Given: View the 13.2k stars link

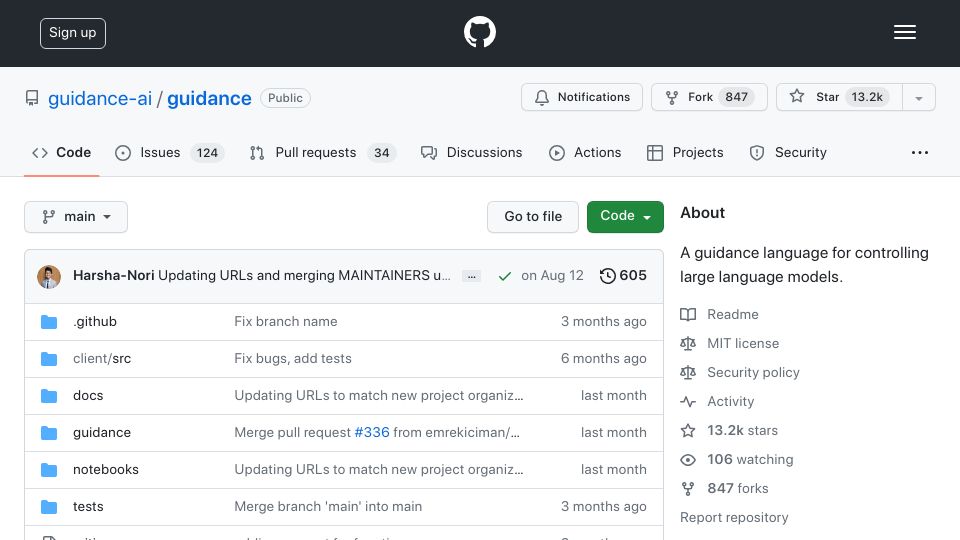Looking at the screenshot, I should 729,430.
